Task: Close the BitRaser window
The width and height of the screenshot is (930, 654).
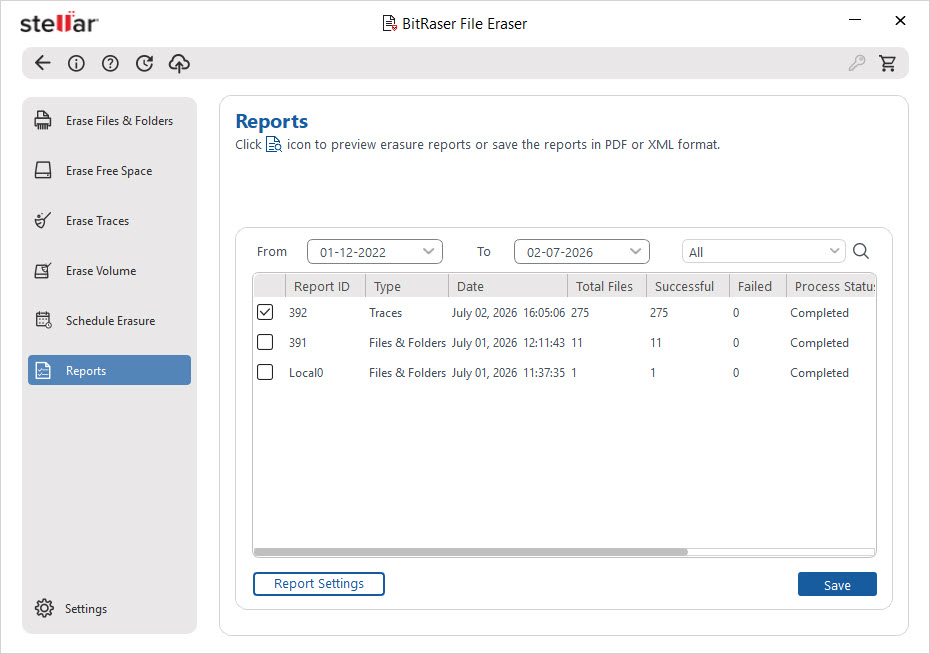Action: [900, 20]
